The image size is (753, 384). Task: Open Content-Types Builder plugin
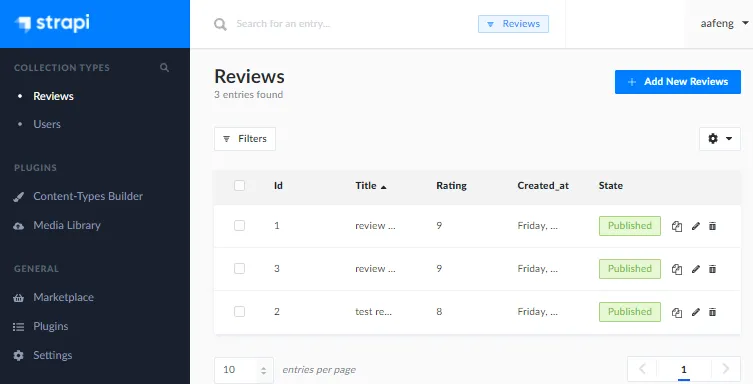(x=88, y=196)
